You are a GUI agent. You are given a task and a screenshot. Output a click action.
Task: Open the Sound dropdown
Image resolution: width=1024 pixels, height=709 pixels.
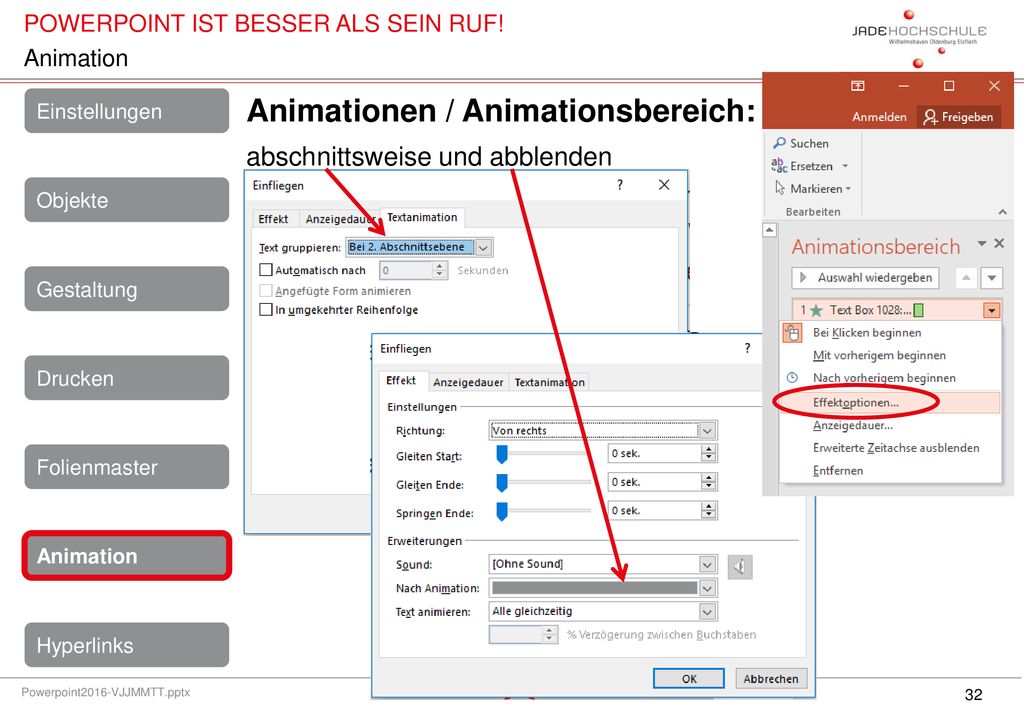click(707, 564)
